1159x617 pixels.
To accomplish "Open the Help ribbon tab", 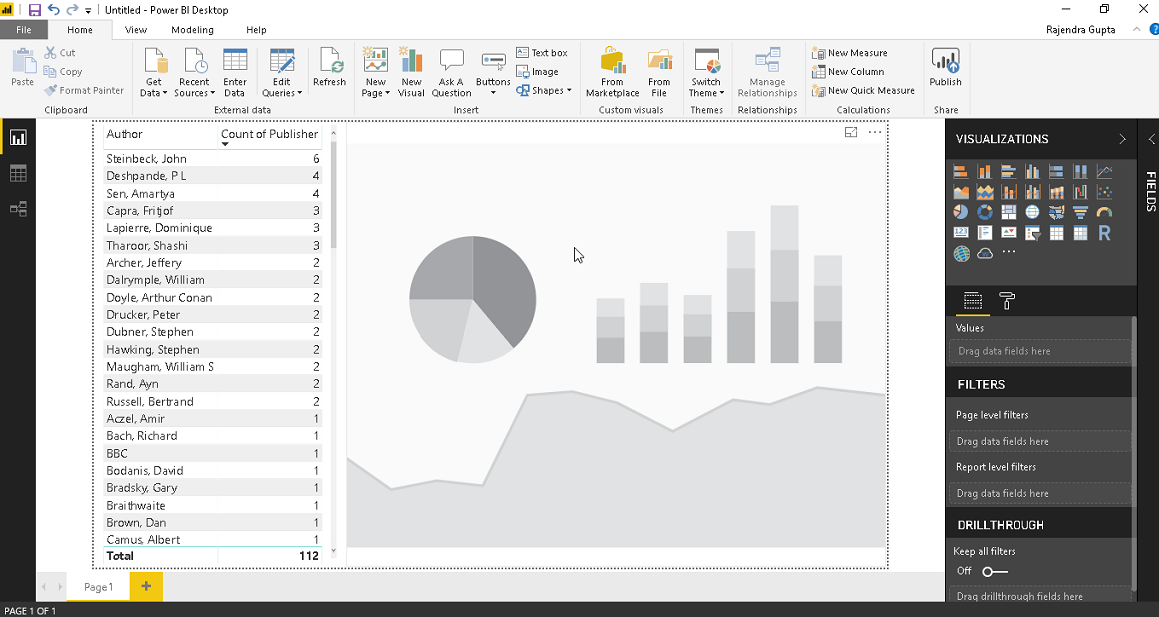I will [x=256, y=30].
